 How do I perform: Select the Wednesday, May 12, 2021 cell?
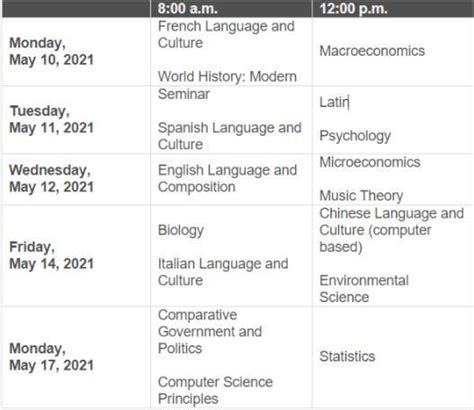pyautogui.click(x=76, y=179)
